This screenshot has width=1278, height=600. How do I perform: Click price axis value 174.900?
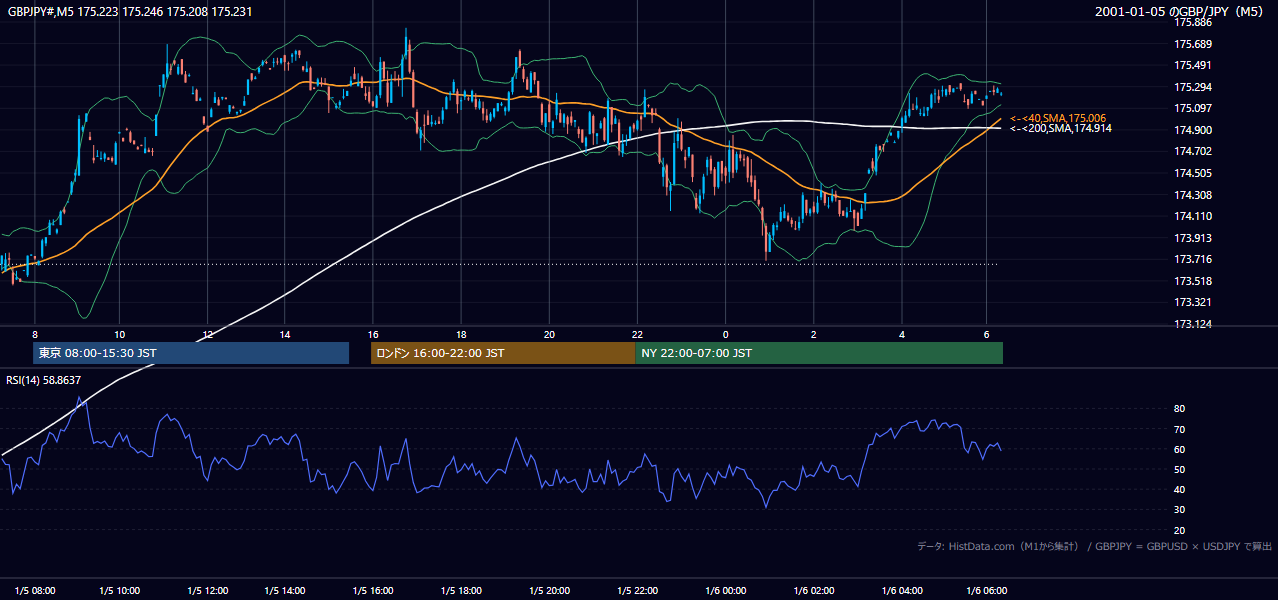[x=1193, y=130]
